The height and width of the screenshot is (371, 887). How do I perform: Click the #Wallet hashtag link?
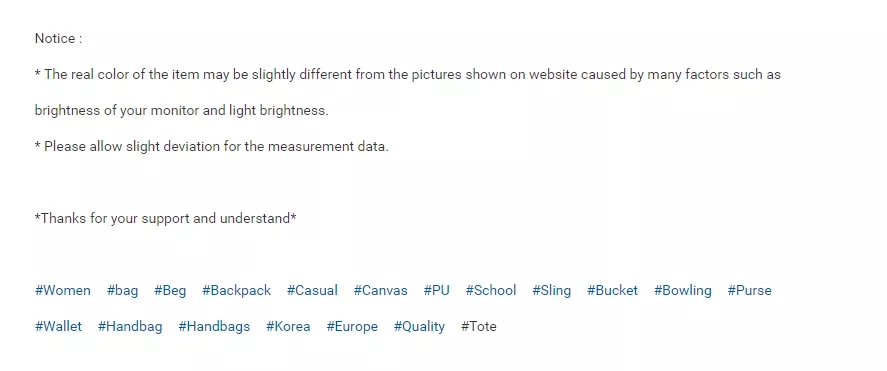point(58,326)
